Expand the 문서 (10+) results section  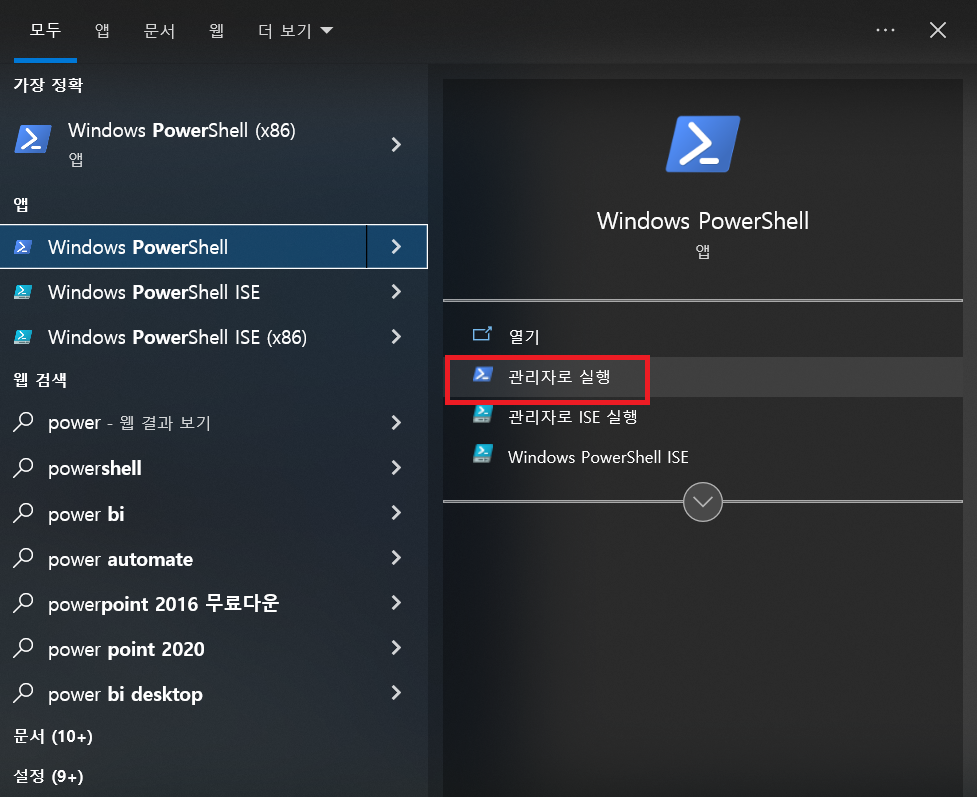point(47,736)
